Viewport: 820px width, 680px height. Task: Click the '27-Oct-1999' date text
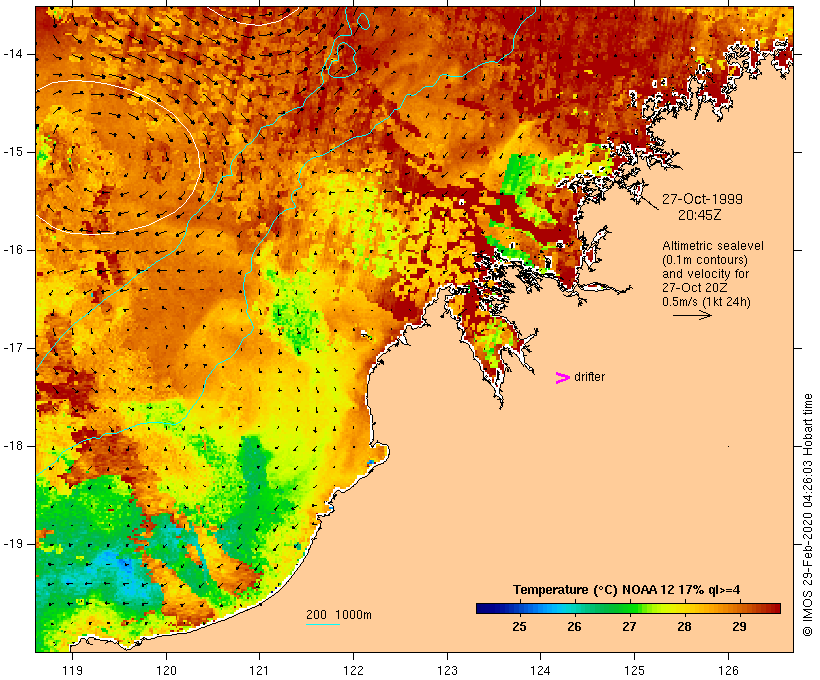pyautogui.click(x=702, y=199)
